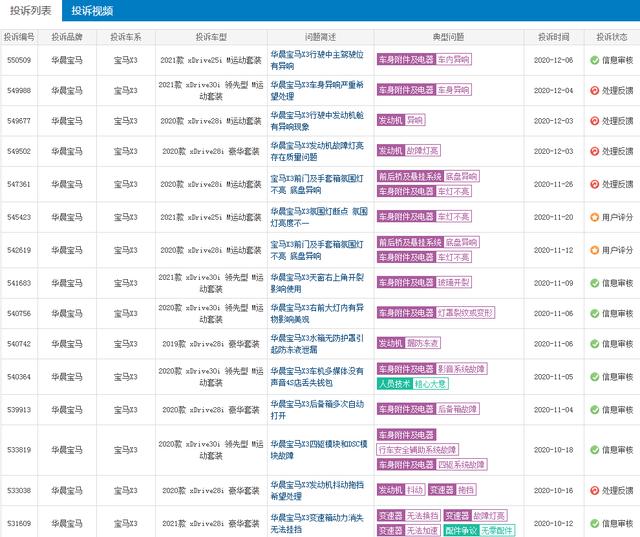
Task: Click green check icon for complaint 540742
Action: pos(594,344)
